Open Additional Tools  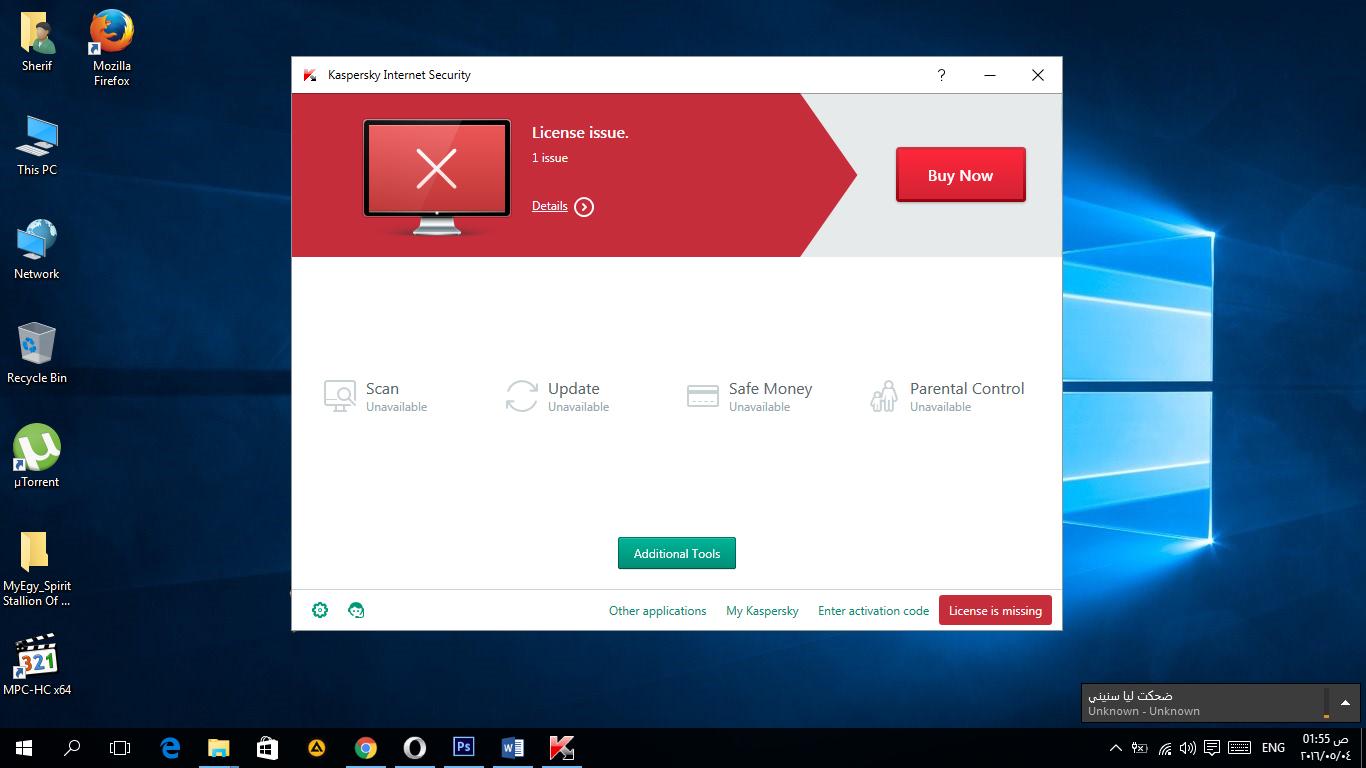677,553
